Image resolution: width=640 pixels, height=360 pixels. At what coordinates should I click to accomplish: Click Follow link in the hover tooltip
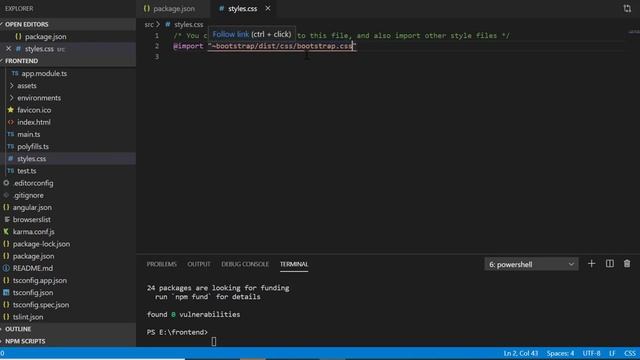pos(230,34)
